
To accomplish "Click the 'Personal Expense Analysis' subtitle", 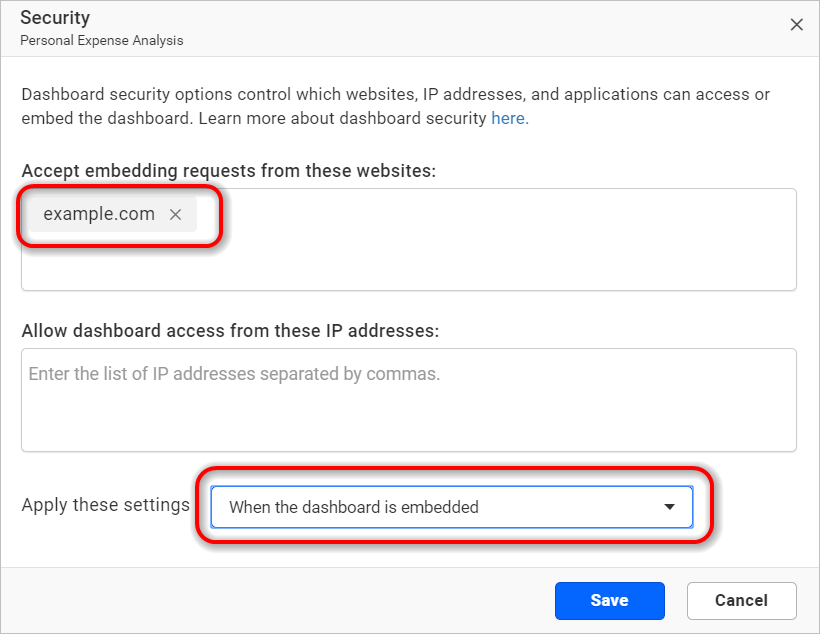I will click(102, 41).
